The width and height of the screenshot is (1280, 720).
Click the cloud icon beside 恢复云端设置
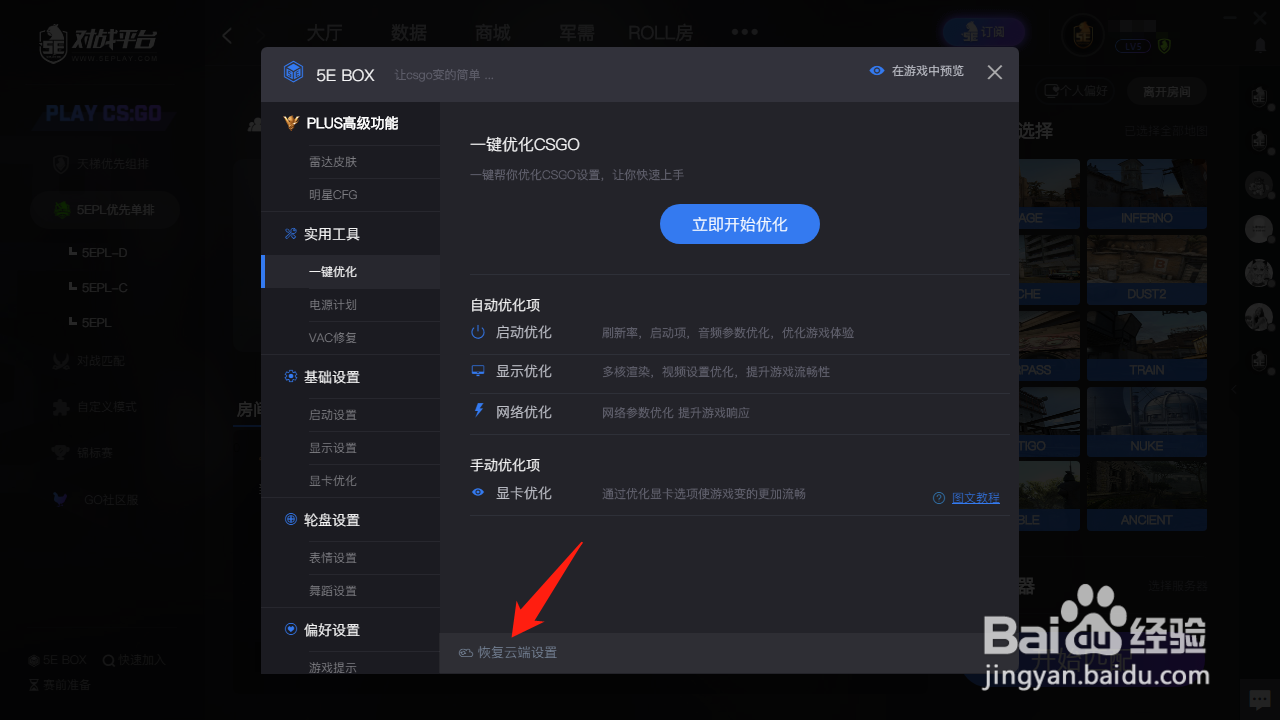click(466, 653)
